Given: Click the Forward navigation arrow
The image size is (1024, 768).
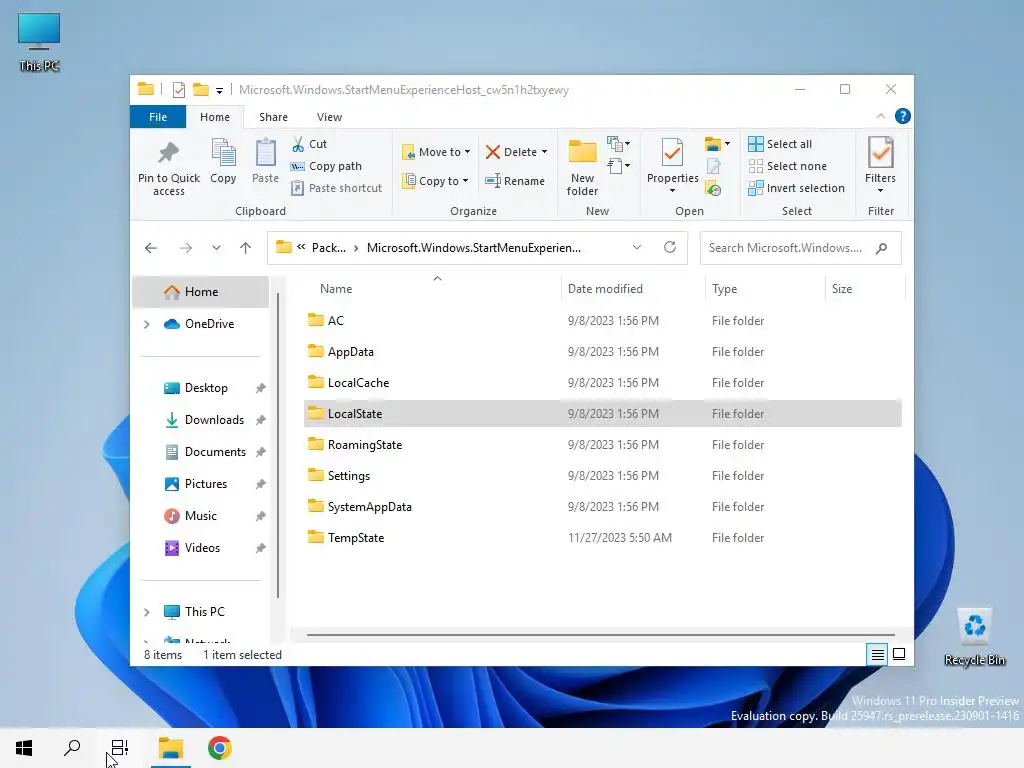Looking at the screenshot, I should click(x=186, y=248).
